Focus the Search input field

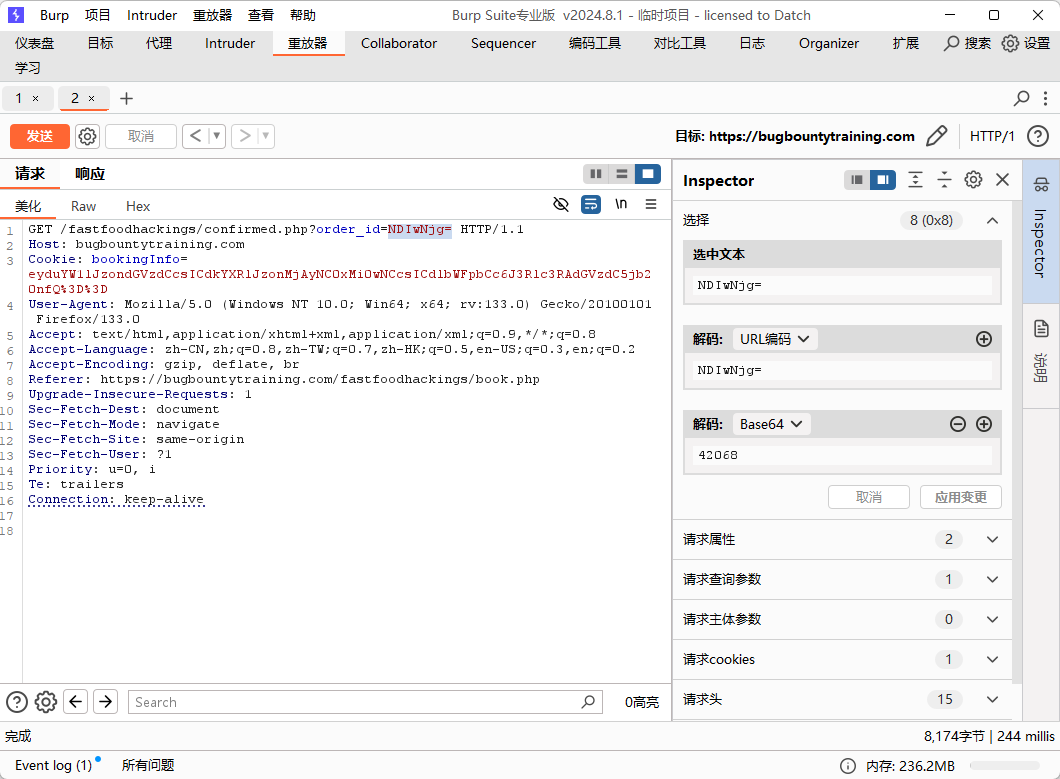(365, 702)
